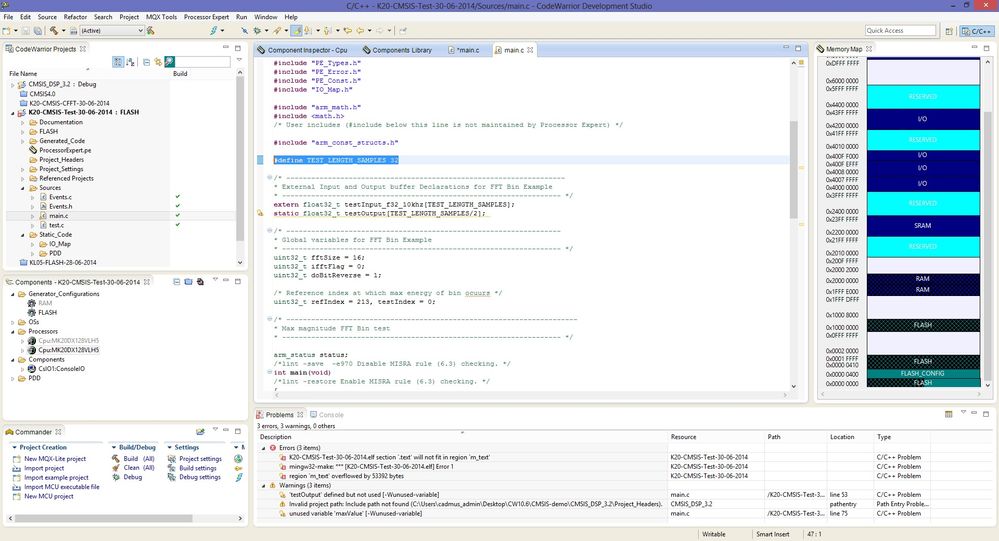Toggle Mark Occurrences toolbar button

[x=297, y=31]
